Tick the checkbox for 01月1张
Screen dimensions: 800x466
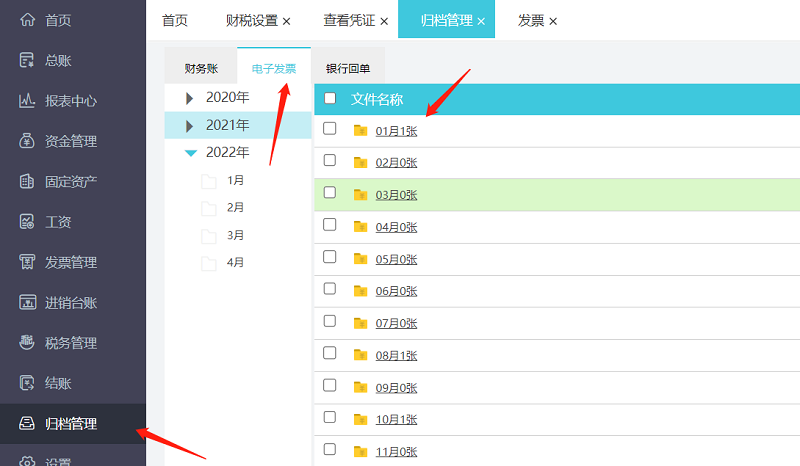coord(330,129)
